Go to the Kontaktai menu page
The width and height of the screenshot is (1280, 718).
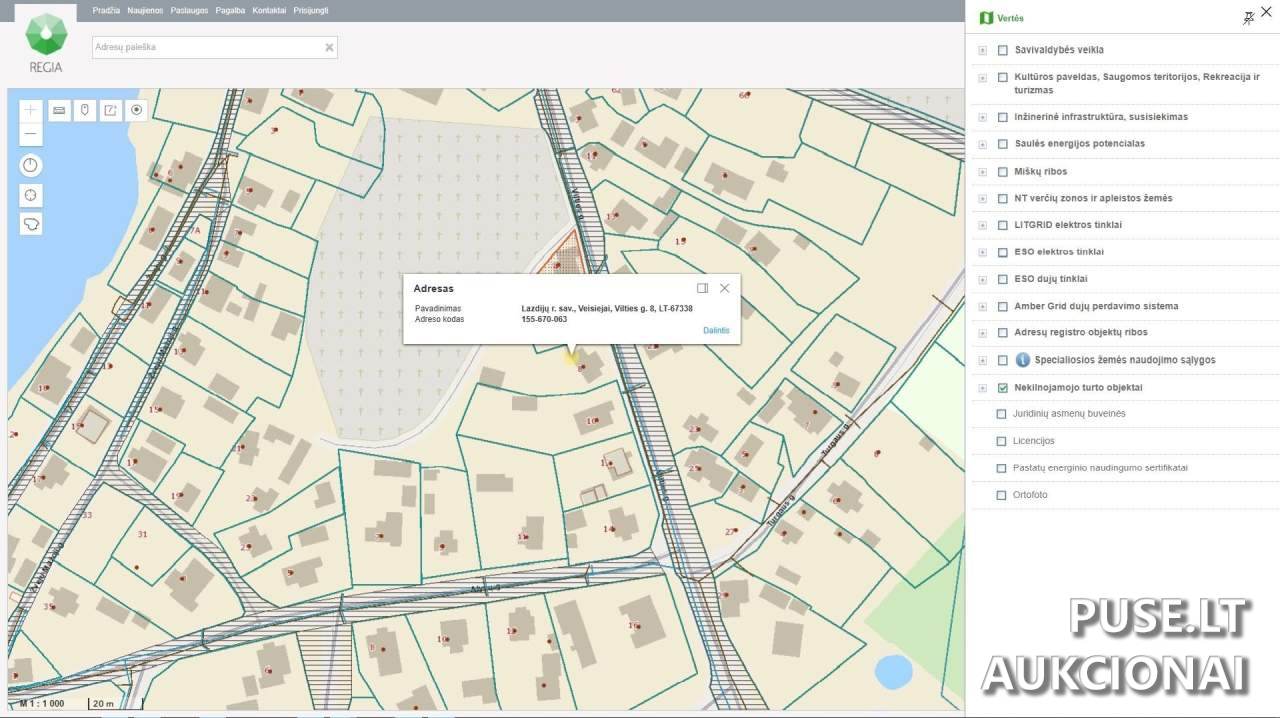[x=269, y=10]
